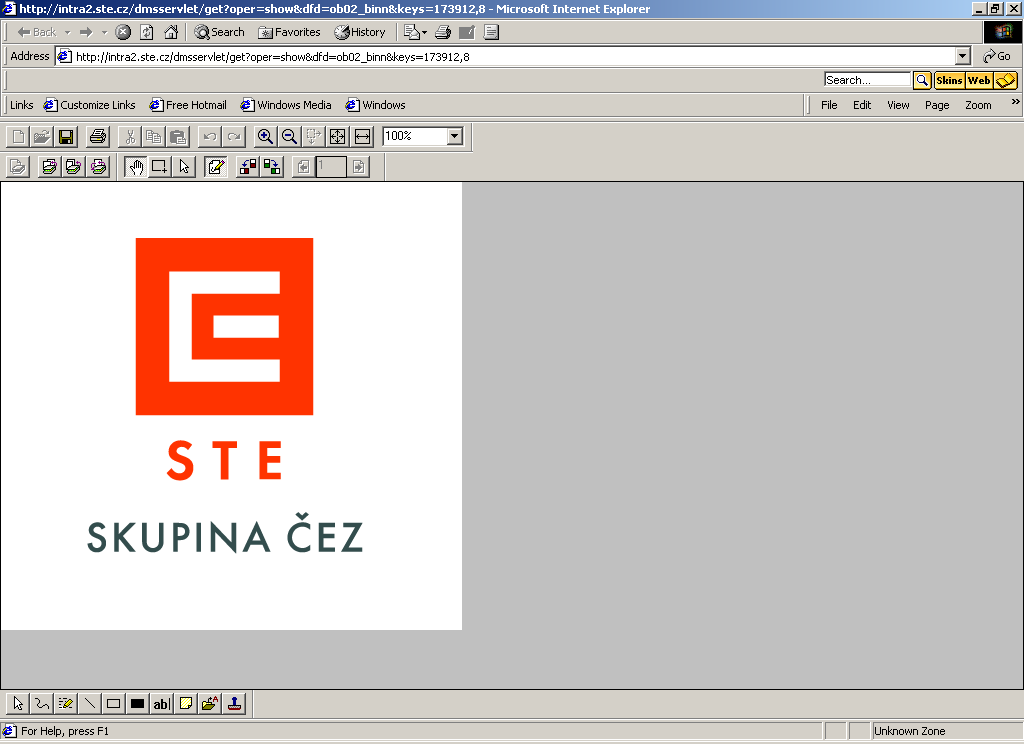Expand the address bar dropdown arrow

(x=963, y=57)
